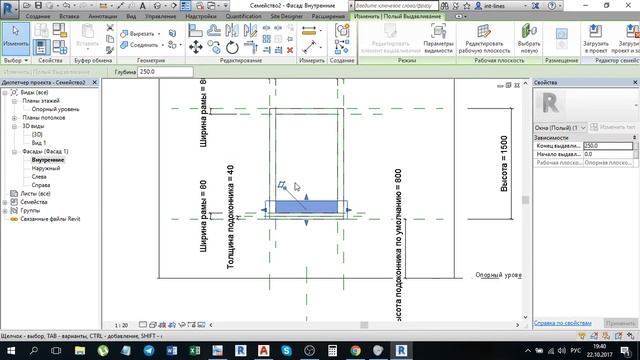Click the Конец выдавливания value field

[608, 146]
